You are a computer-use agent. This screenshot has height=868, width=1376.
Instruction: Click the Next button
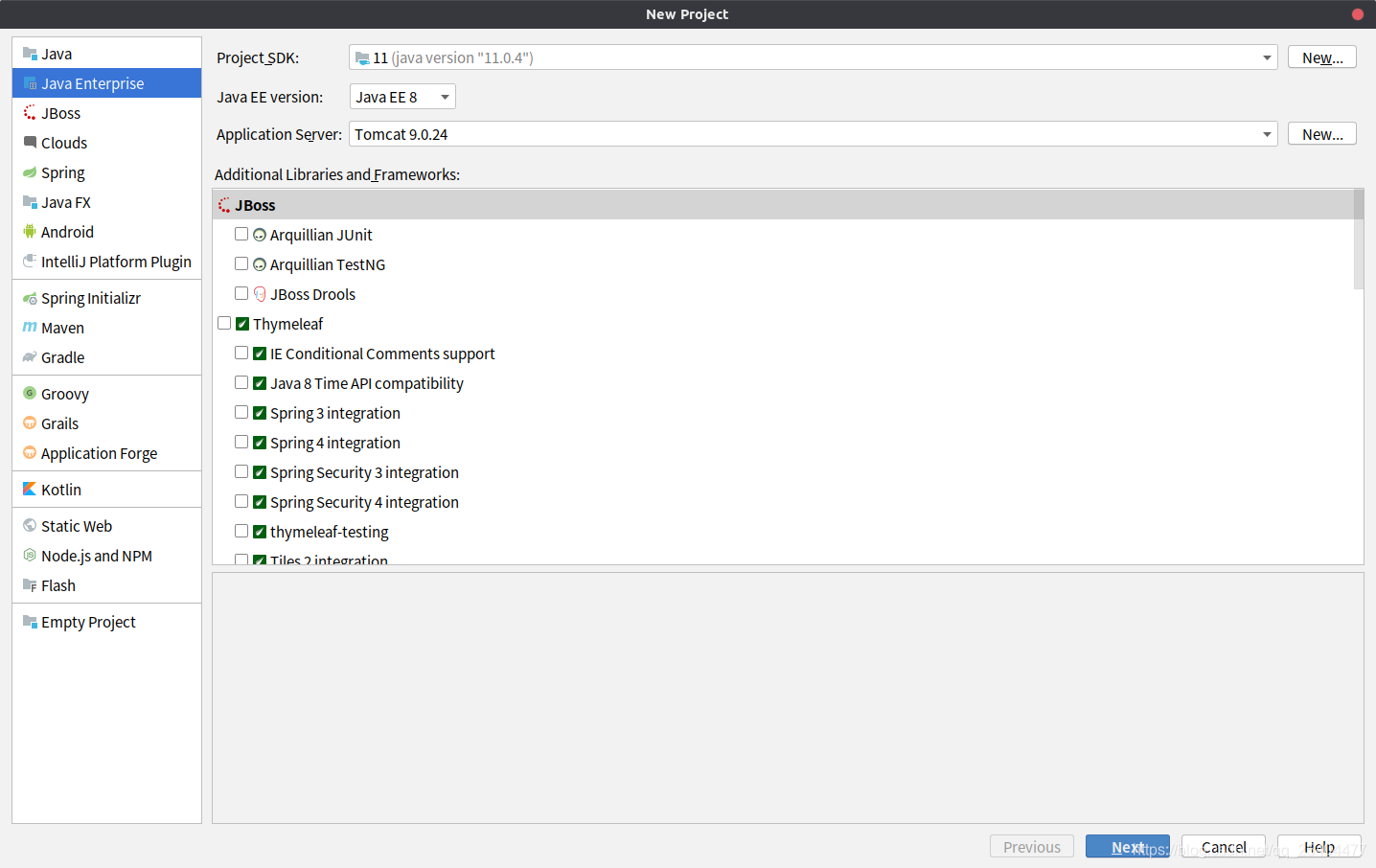pos(1128,847)
